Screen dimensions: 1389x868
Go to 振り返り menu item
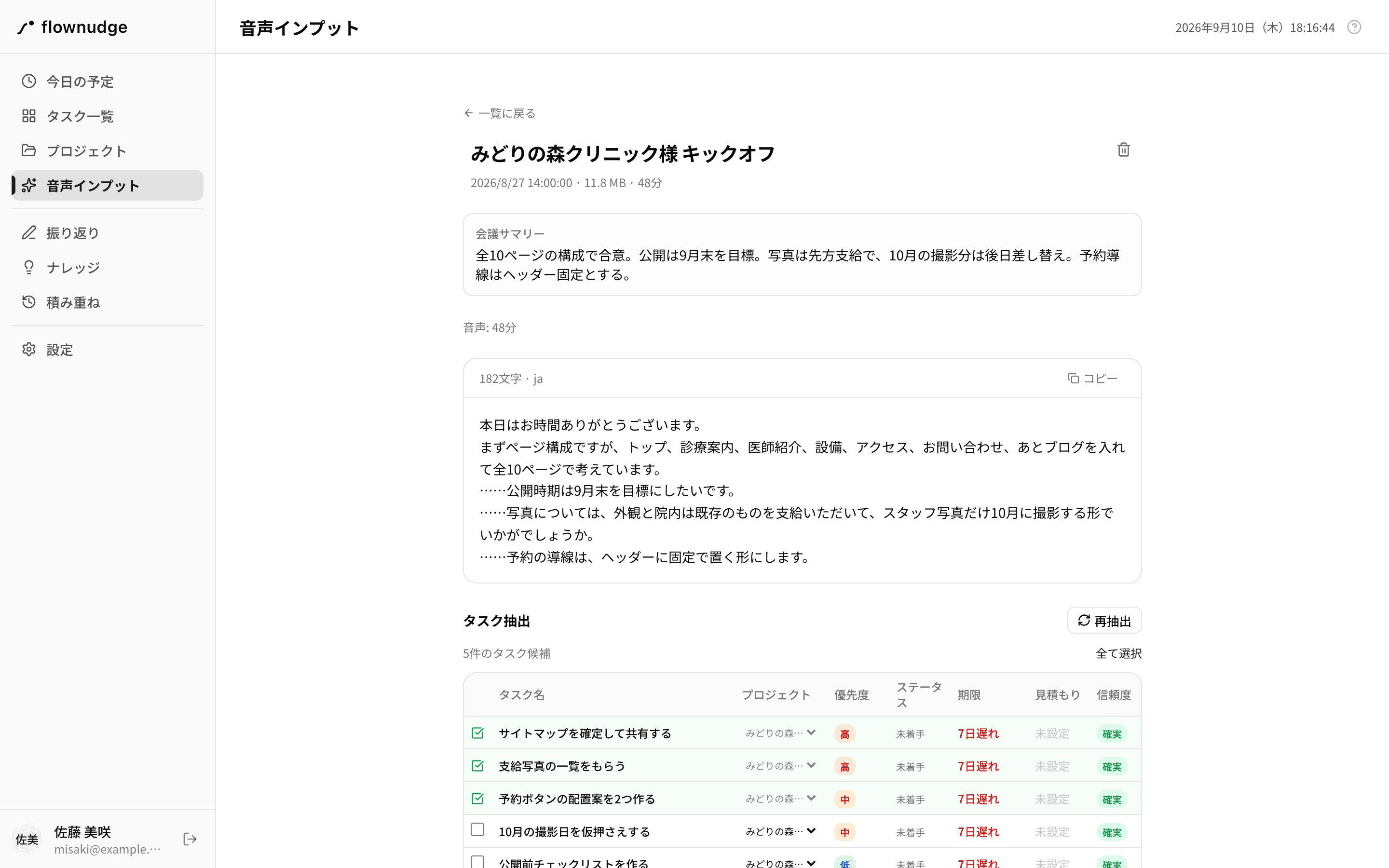(108, 232)
